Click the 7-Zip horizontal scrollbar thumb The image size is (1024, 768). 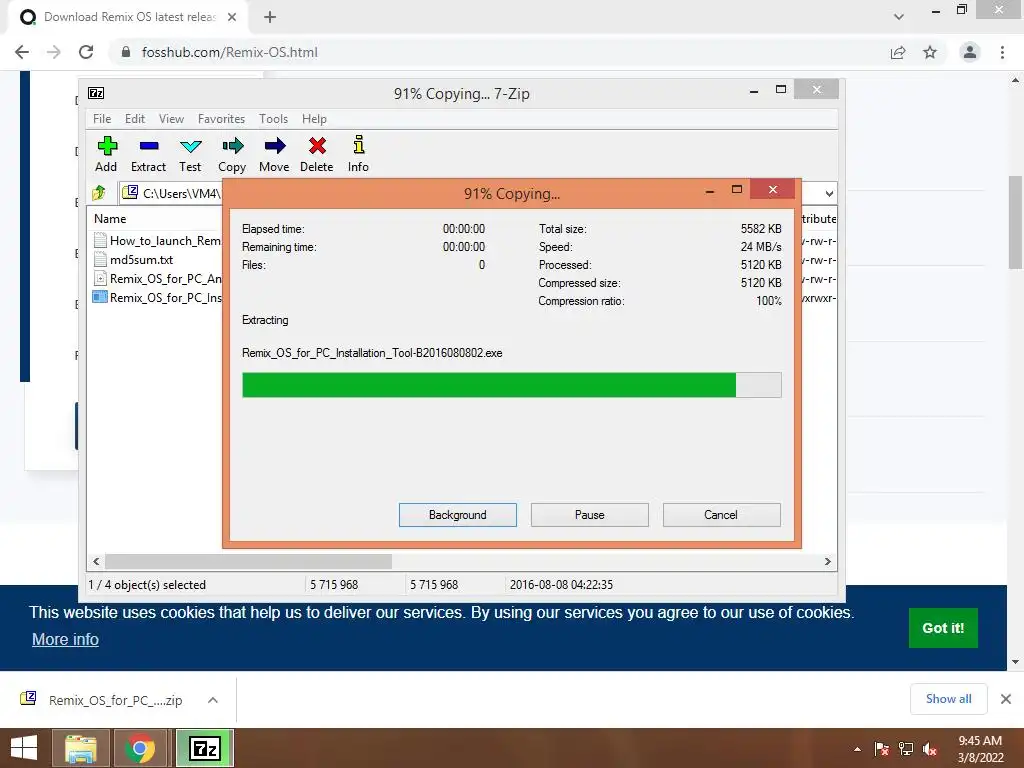[248, 562]
